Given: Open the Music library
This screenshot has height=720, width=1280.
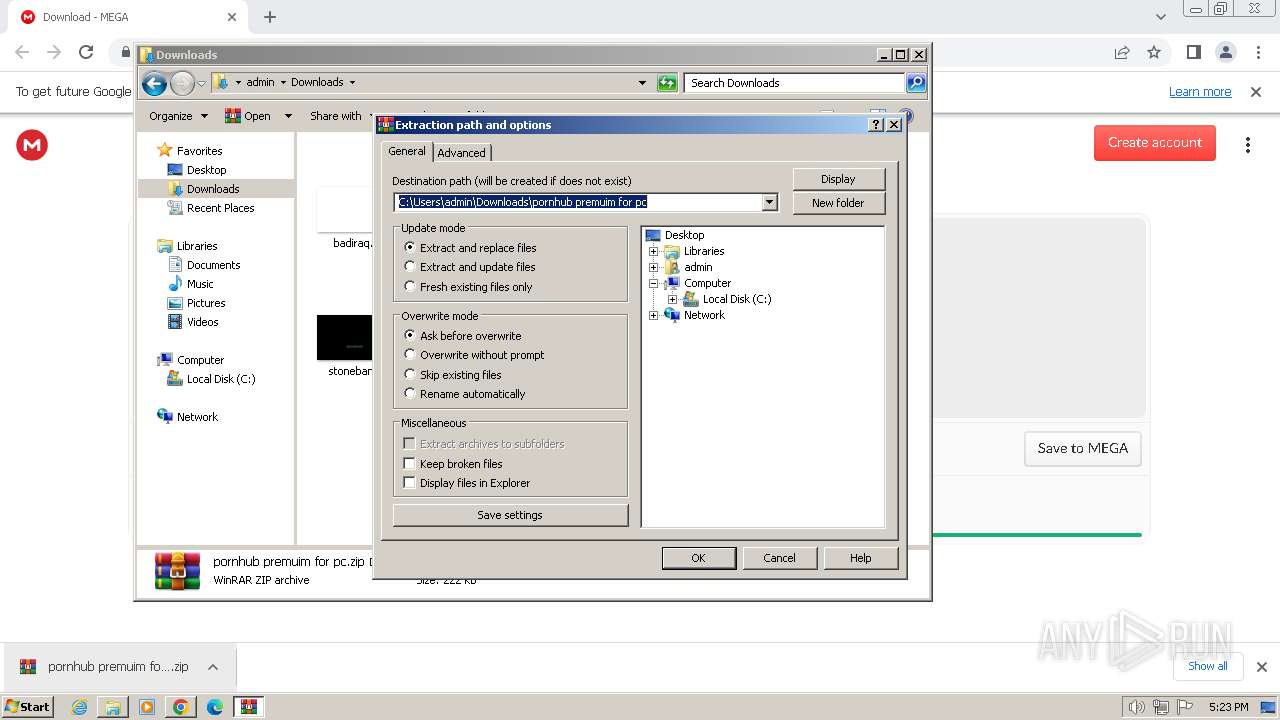Looking at the screenshot, I should (200, 284).
